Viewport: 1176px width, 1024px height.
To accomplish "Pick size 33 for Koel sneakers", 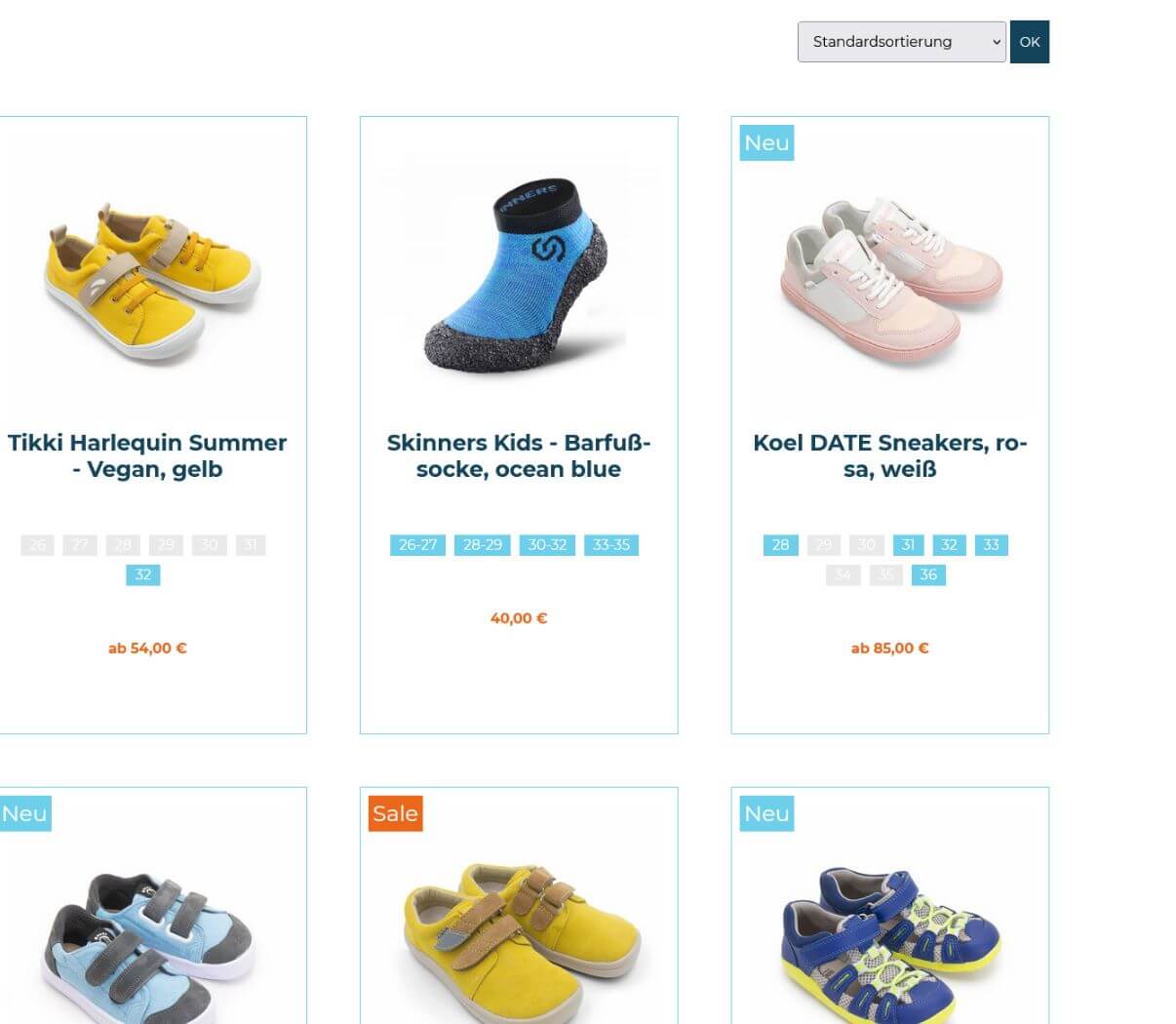I will (x=991, y=544).
